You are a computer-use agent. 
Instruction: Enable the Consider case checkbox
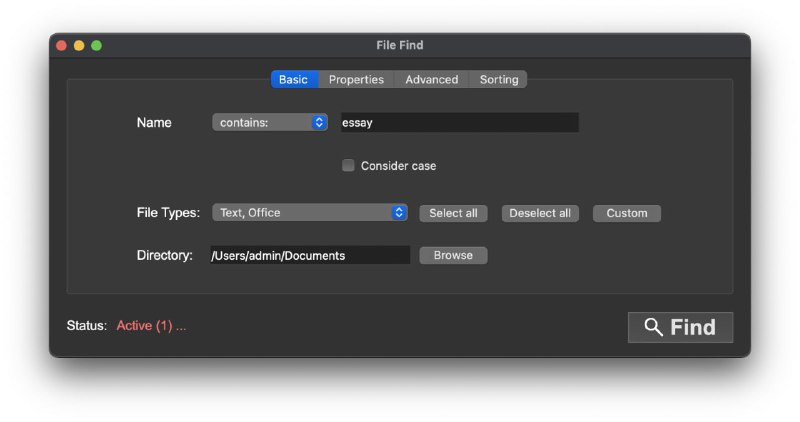coord(348,166)
